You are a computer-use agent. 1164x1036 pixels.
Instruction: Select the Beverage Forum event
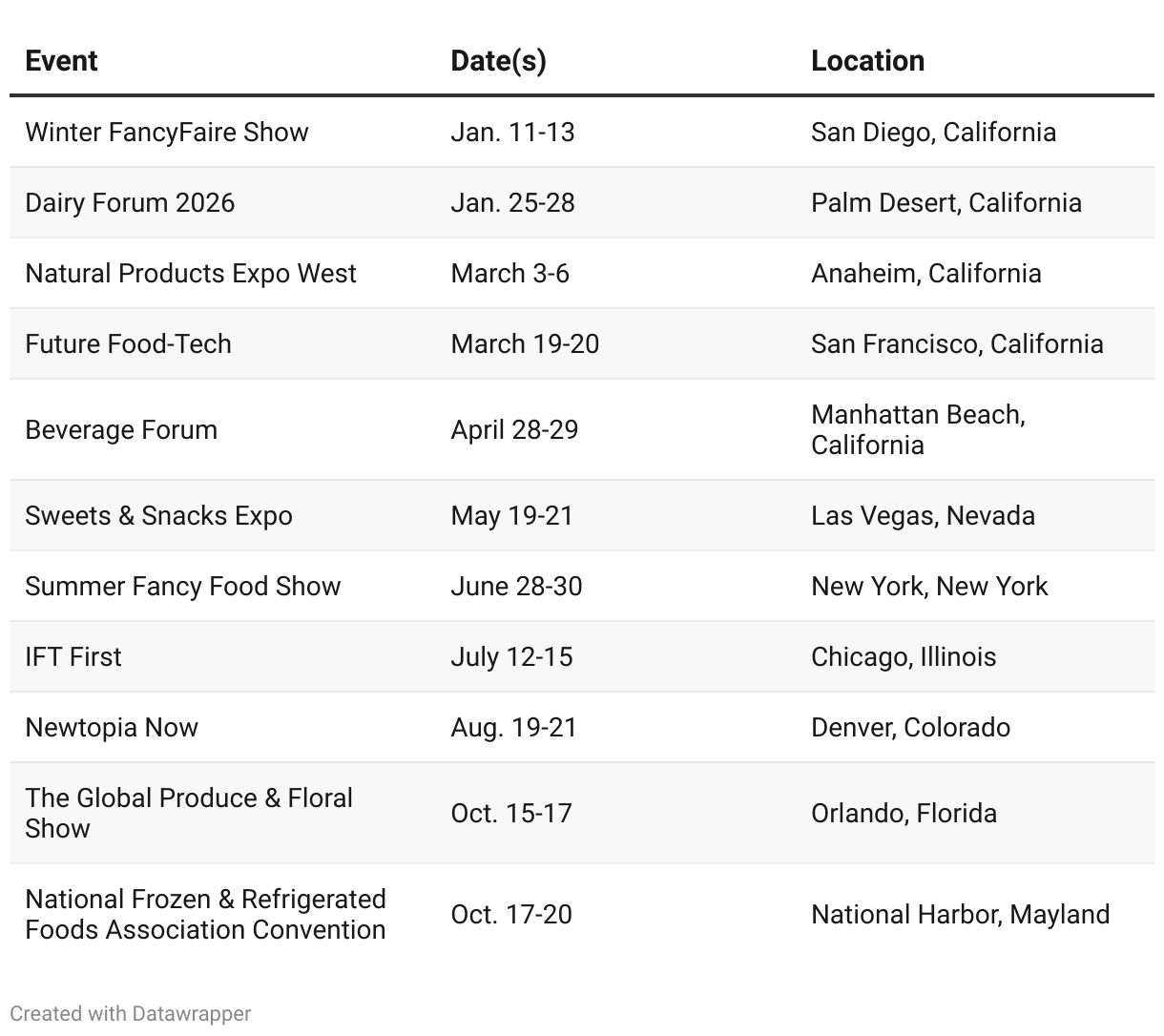(121, 429)
